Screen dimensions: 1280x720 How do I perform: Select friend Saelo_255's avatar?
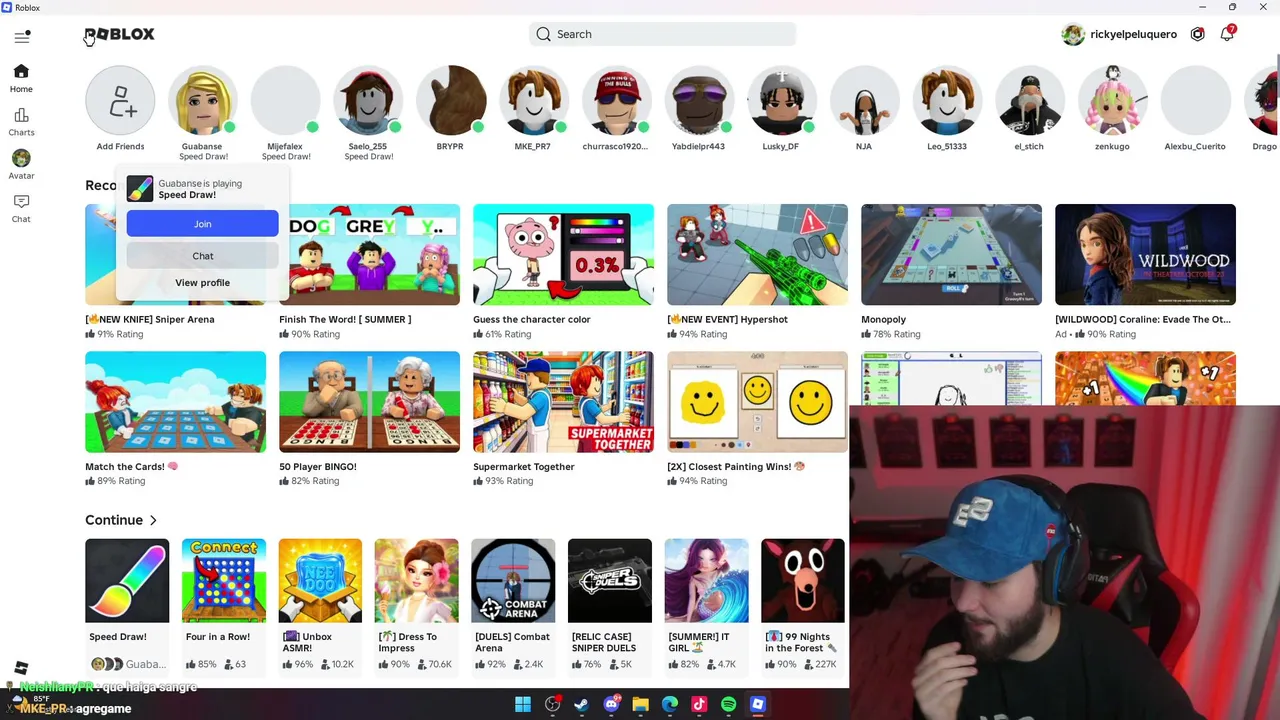coord(369,100)
